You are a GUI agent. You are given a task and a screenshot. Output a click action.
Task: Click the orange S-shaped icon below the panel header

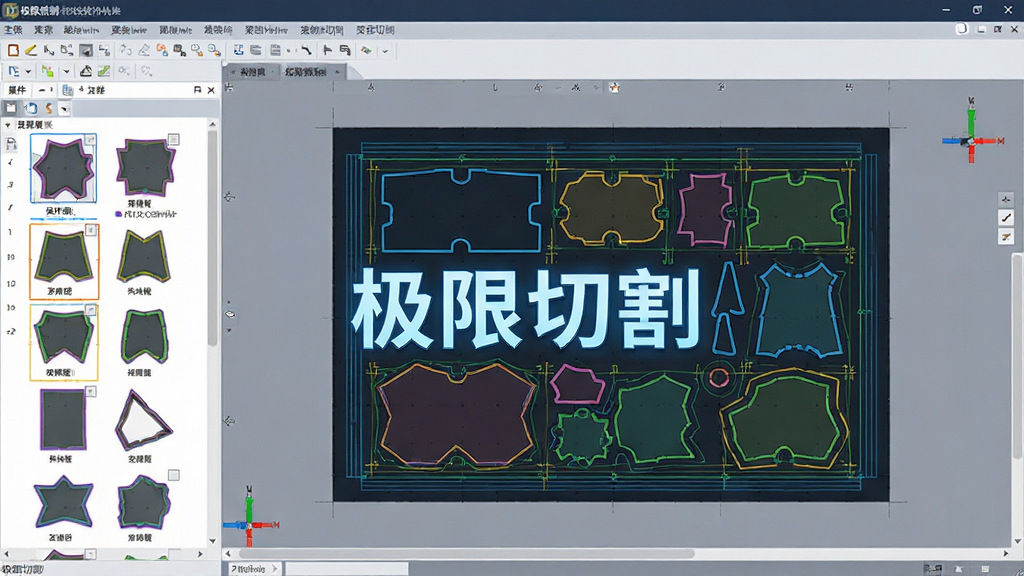point(48,108)
